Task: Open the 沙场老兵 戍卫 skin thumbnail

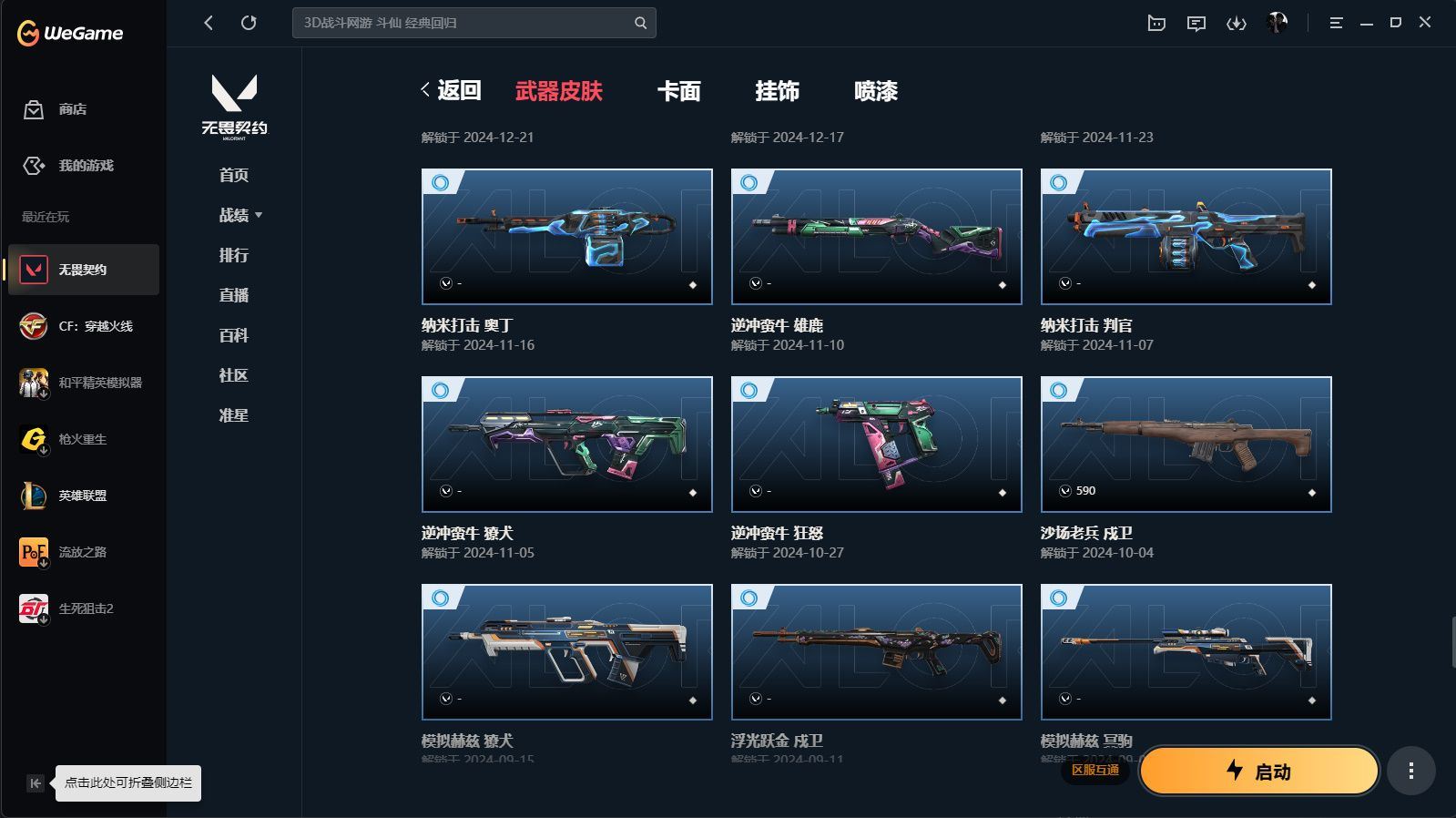Action: tap(1186, 445)
